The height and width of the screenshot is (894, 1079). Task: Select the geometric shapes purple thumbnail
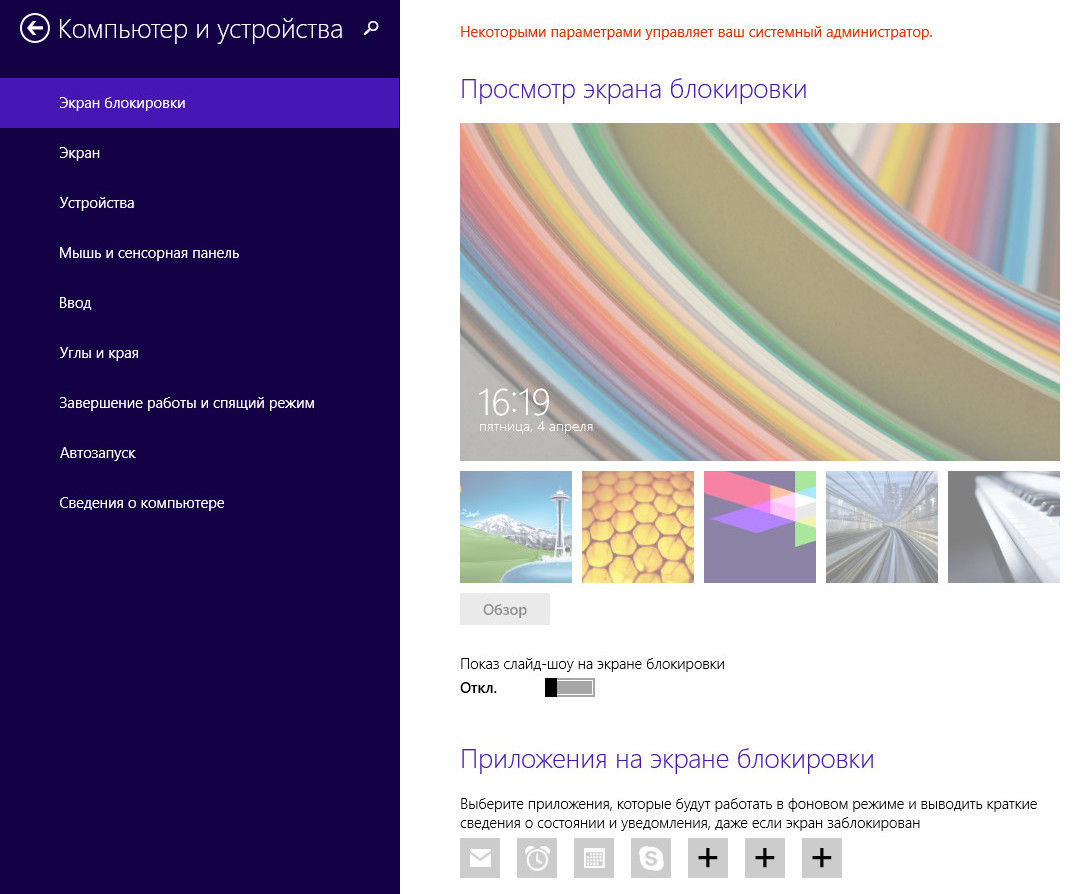click(x=760, y=527)
